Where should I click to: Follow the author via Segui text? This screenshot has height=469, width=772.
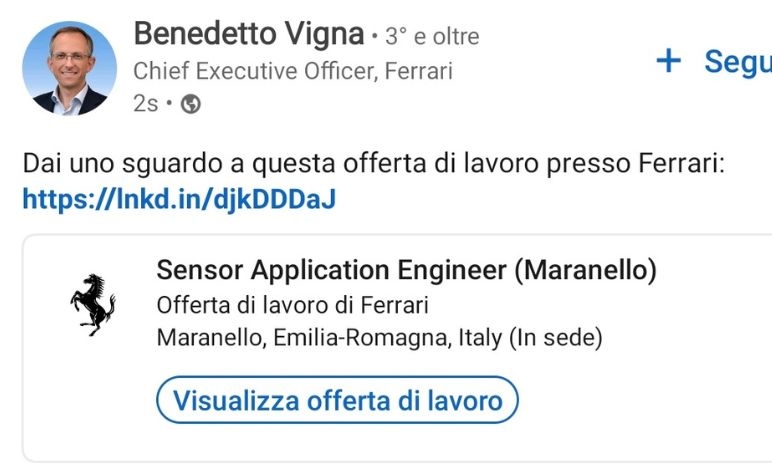click(x=738, y=63)
